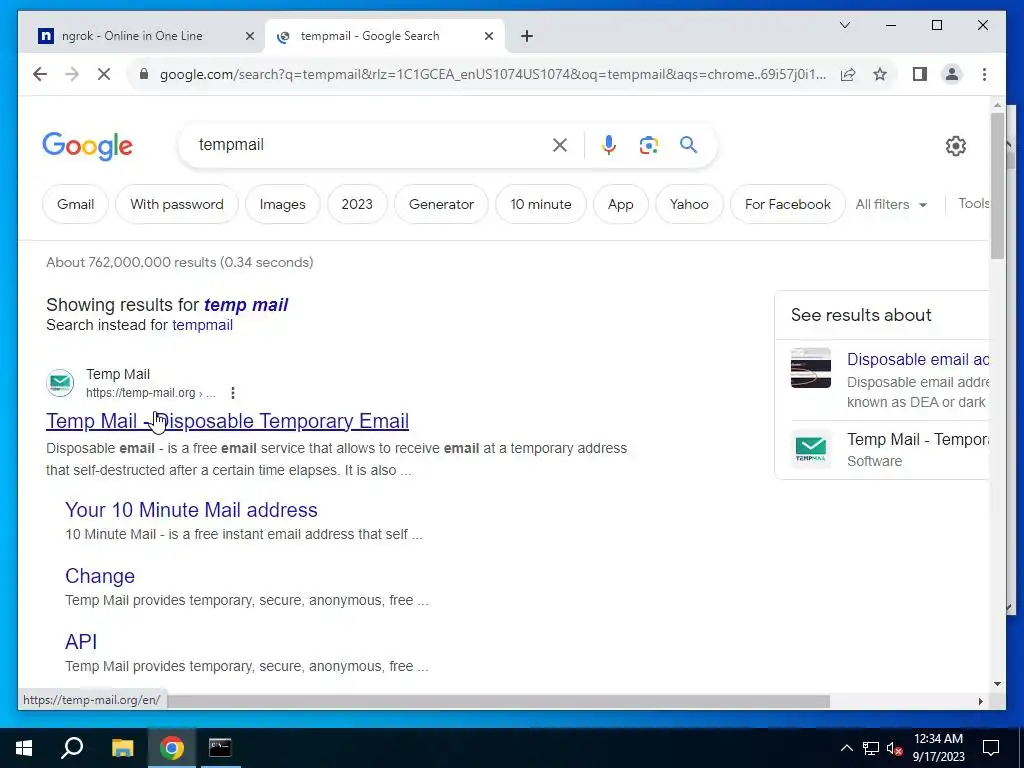Viewport: 1024px width, 768px height.
Task: Search instead for tempmail link
Action: (202, 325)
